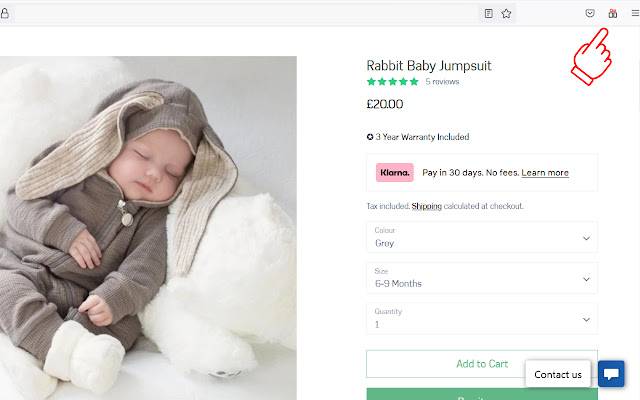Expand the Quantity dropdown
Screen dimensions: 640x400
pos(482,319)
